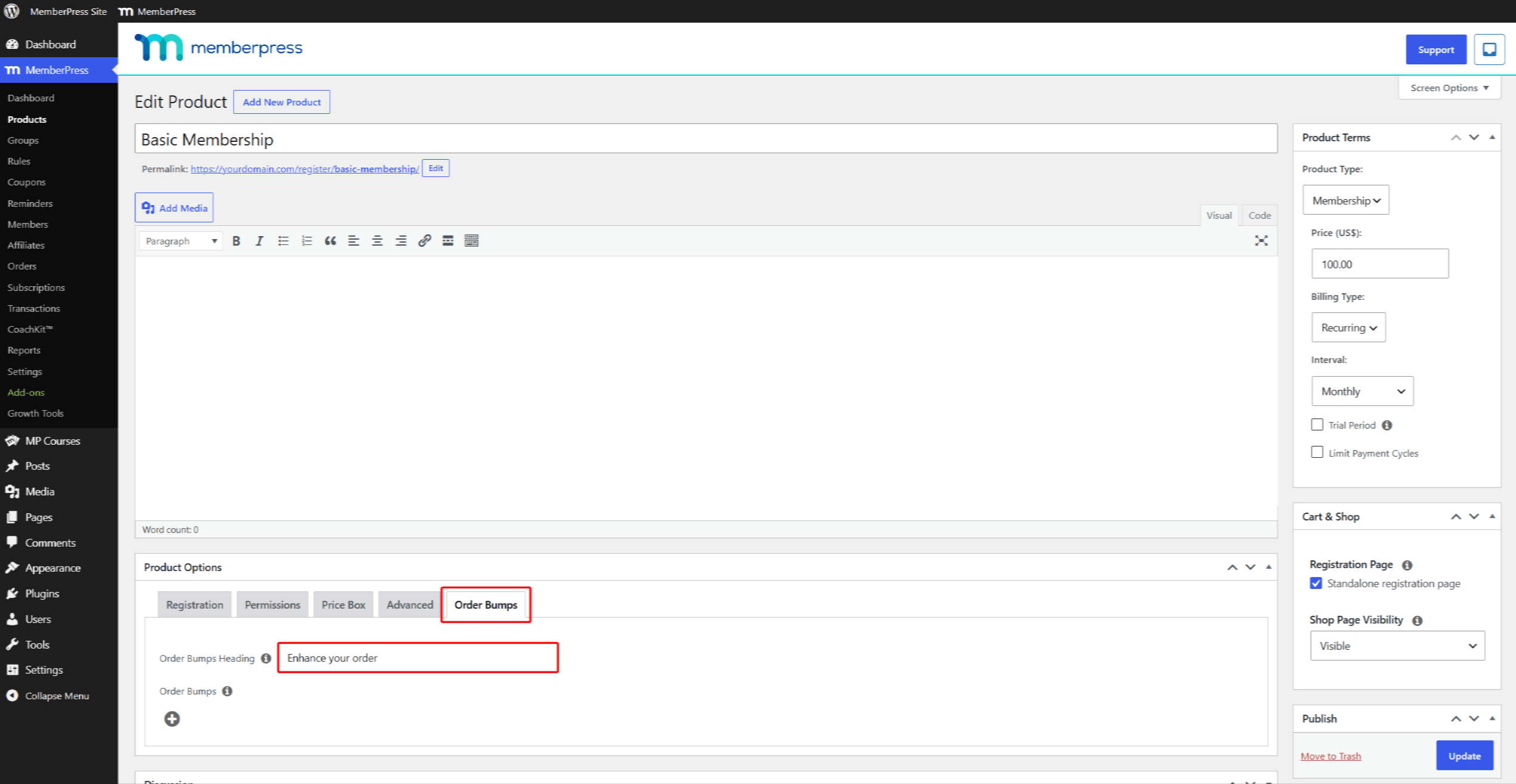Open the Product Type Membership dropdown
The width and height of the screenshot is (1516, 784).
(1346, 200)
